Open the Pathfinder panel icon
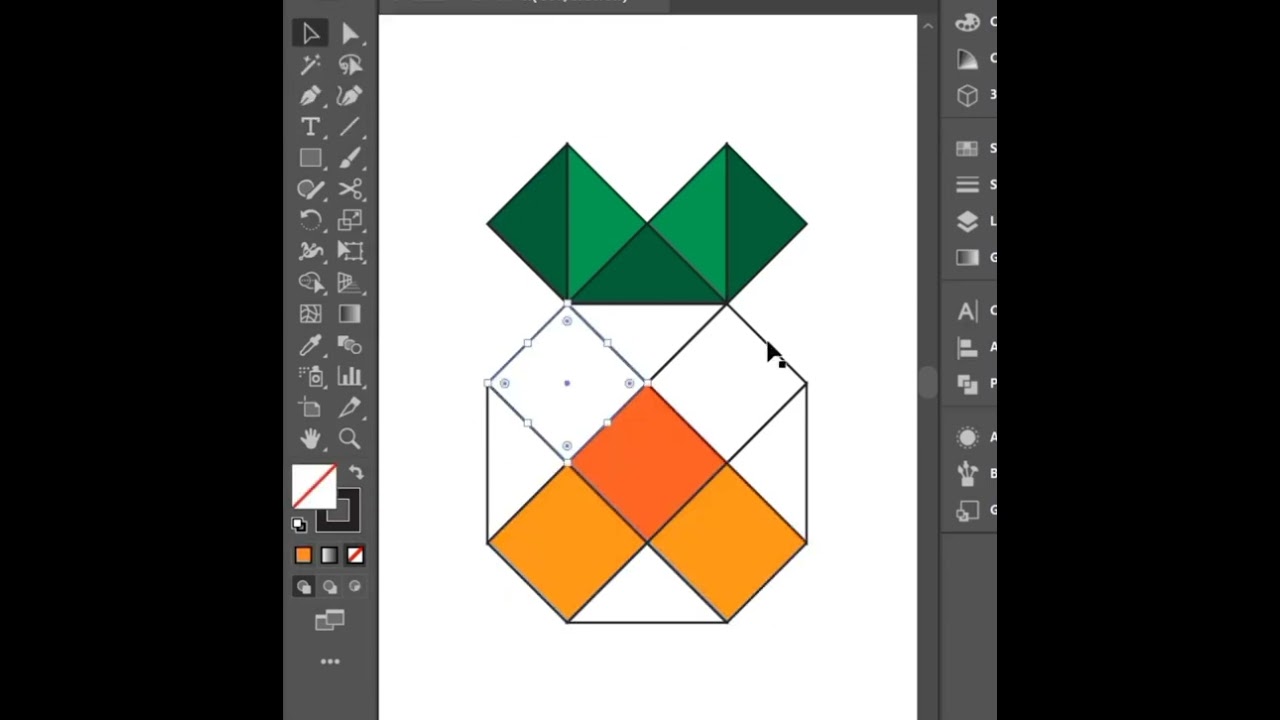Viewport: 1280px width, 720px height. pyautogui.click(x=967, y=383)
